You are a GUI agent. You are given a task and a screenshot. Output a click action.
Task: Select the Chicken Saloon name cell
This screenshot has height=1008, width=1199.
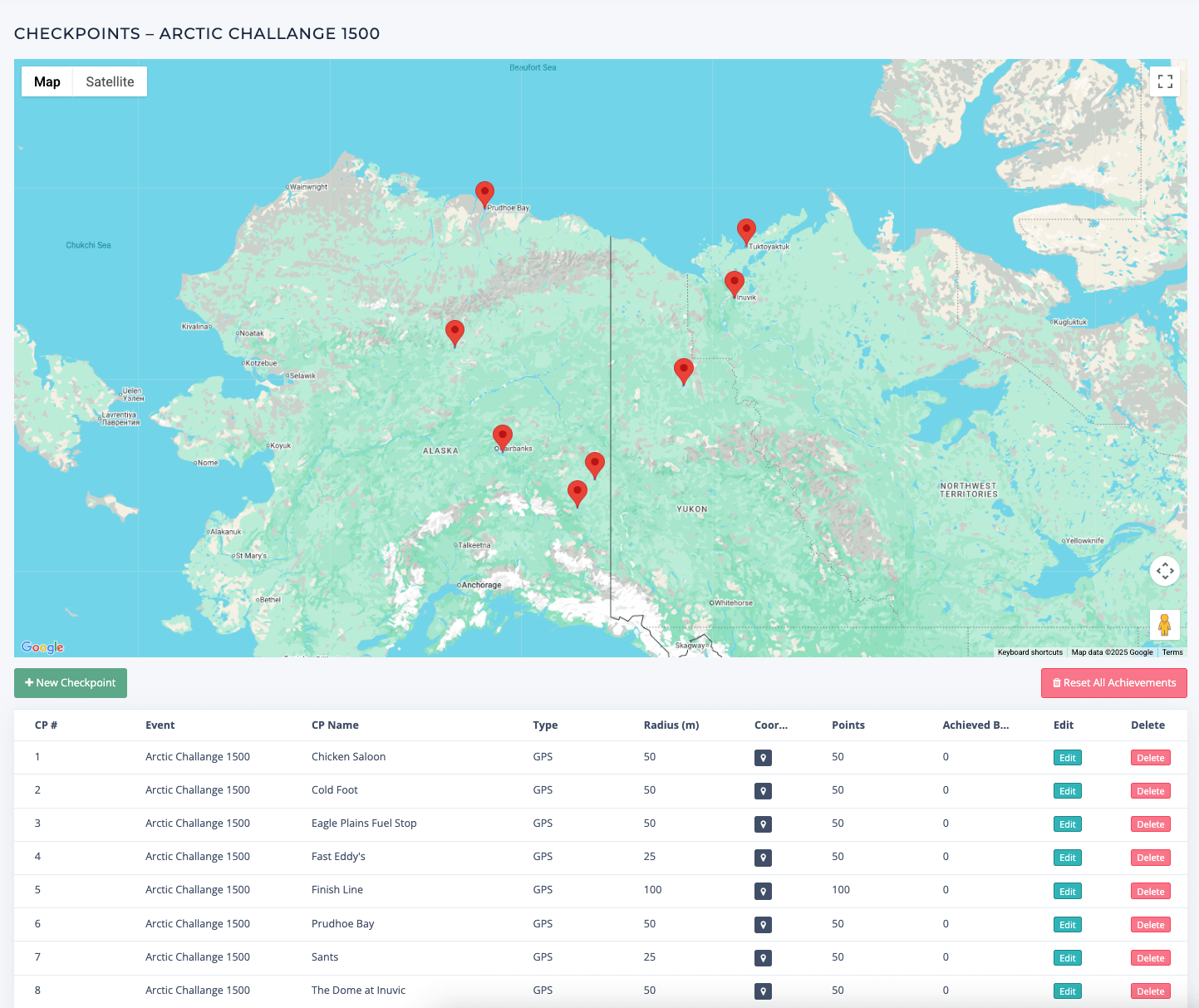(349, 757)
